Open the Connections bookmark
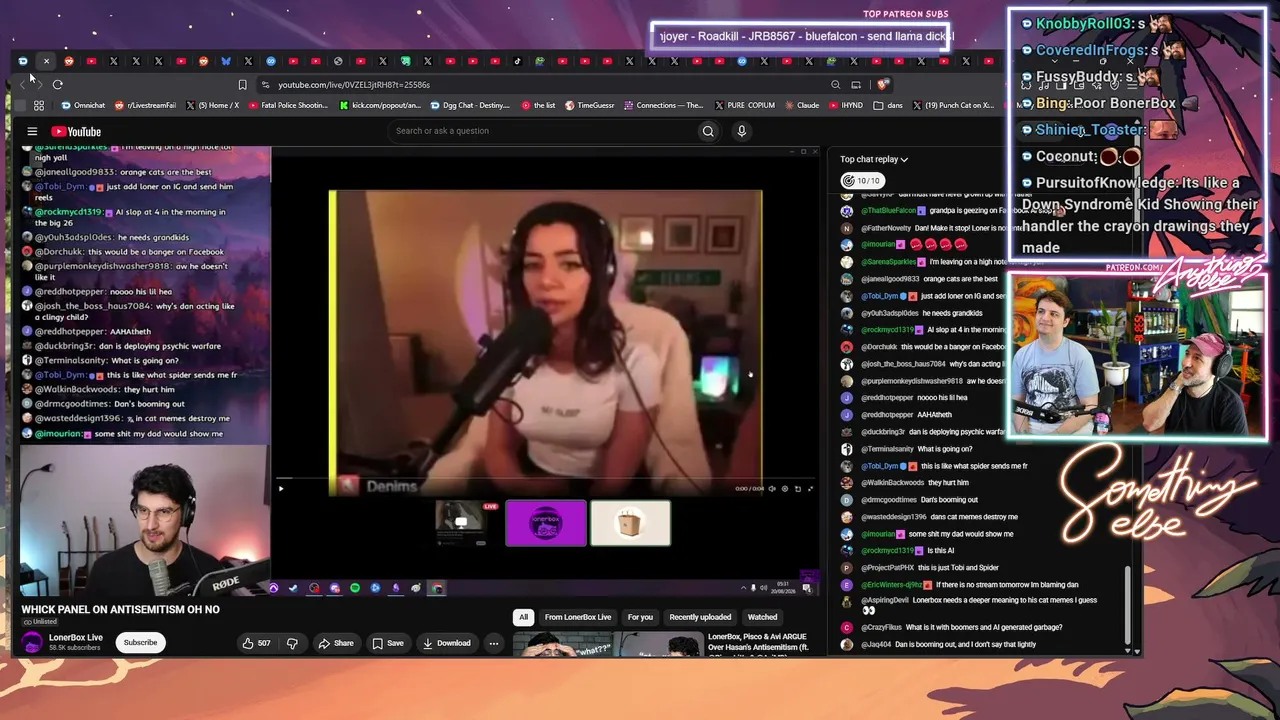 pos(664,105)
